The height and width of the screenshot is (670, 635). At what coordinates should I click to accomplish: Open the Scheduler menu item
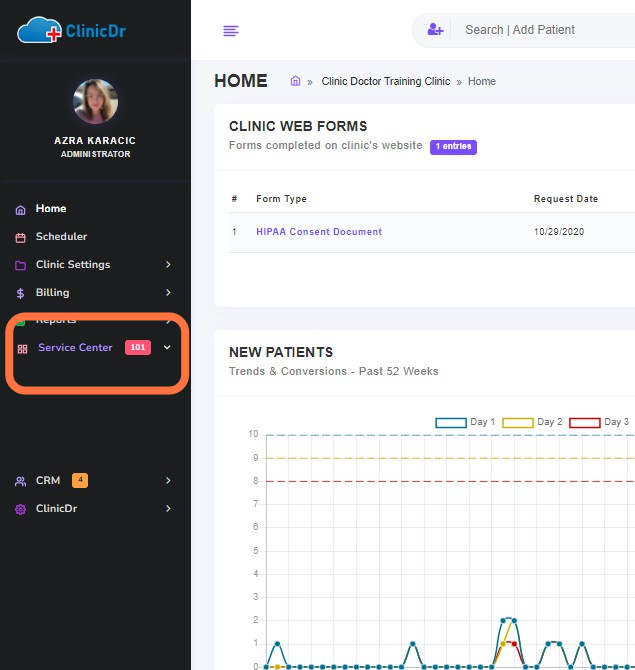(61, 236)
